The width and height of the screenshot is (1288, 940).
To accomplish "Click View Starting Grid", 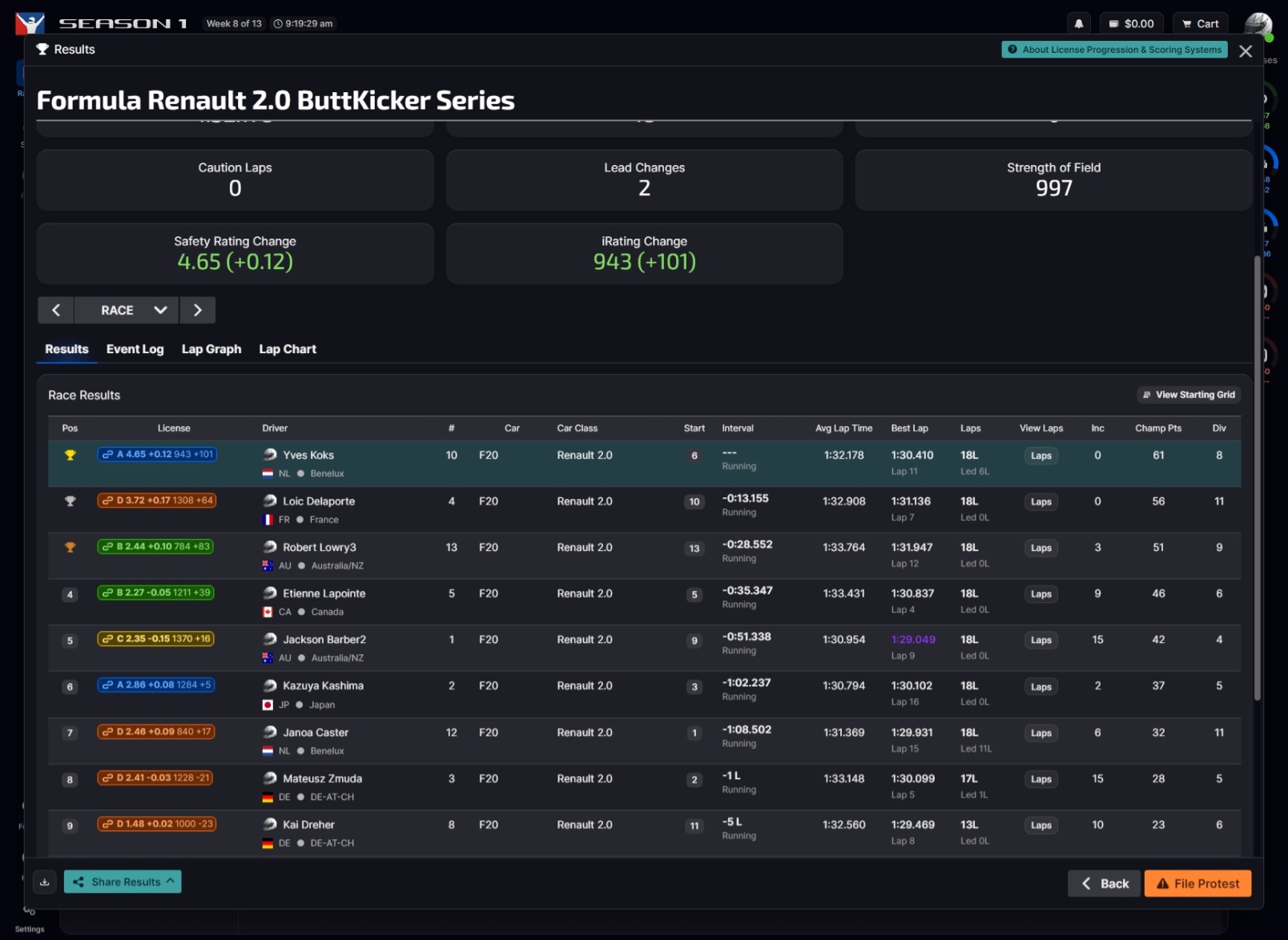I will (x=1189, y=395).
